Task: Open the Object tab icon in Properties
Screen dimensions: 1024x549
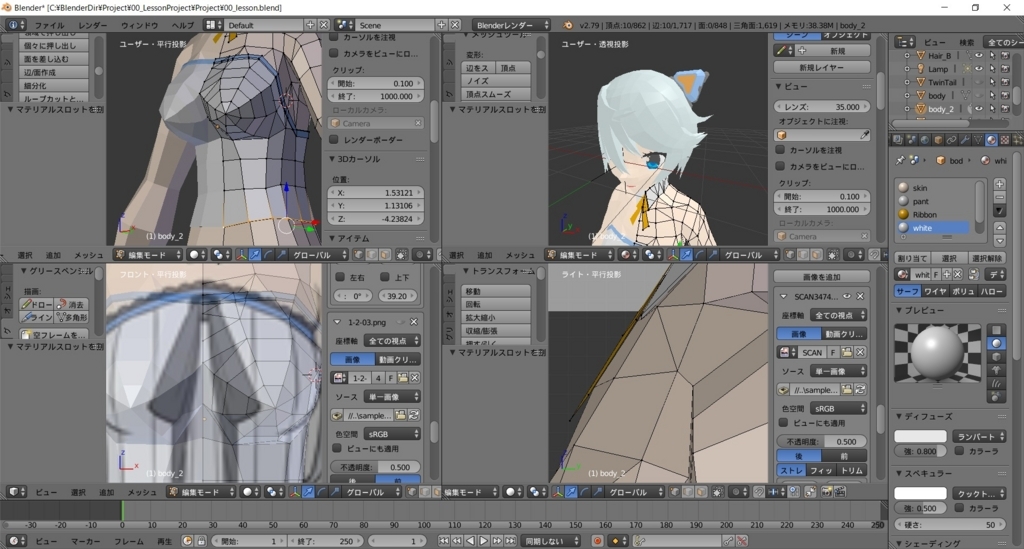Action: pyautogui.click(x=938, y=140)
